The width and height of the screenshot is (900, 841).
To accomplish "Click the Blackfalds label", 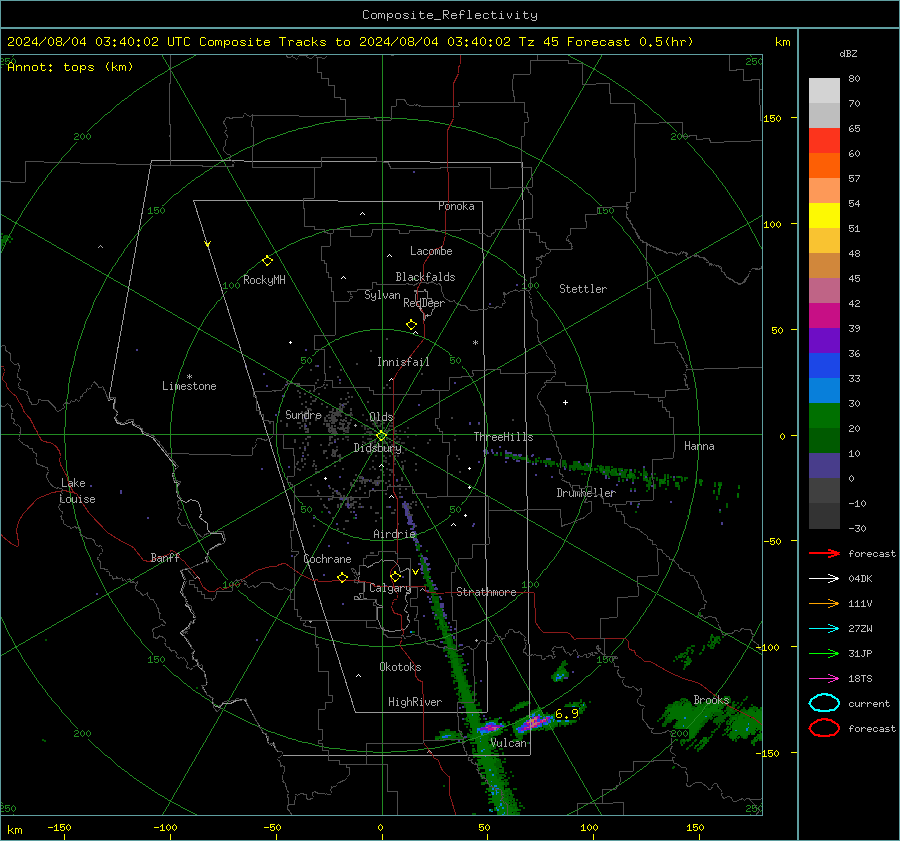I will pyautogui.click(x=425, y=277).
